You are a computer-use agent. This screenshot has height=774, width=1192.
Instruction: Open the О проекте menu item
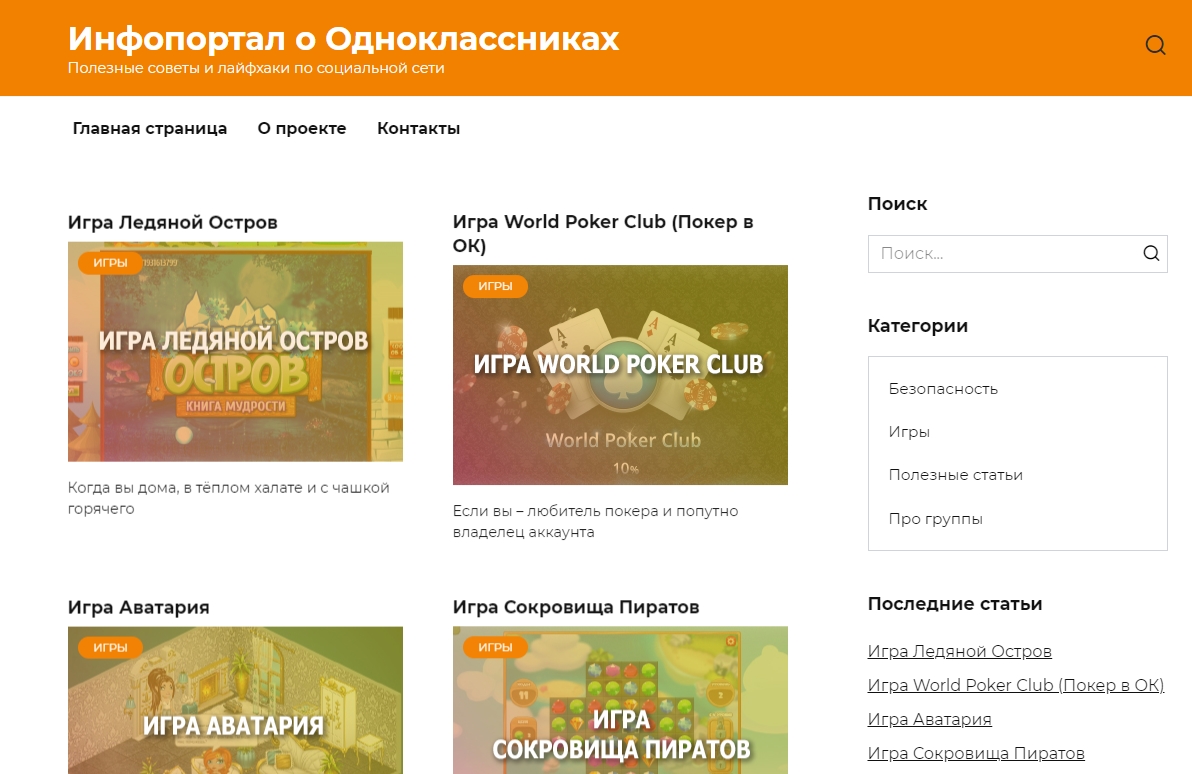302,128
